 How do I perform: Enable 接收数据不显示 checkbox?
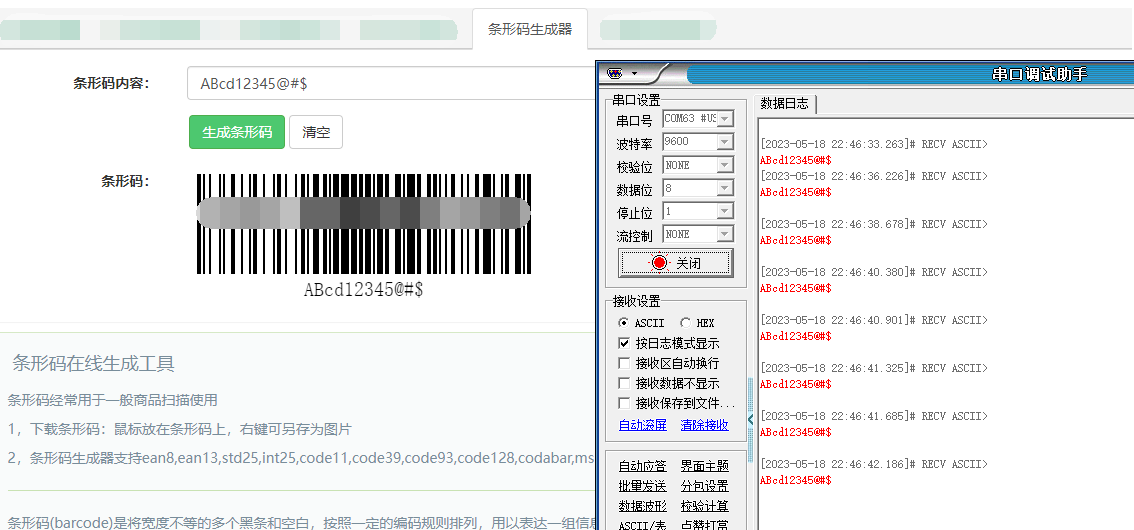click(623, 383)
